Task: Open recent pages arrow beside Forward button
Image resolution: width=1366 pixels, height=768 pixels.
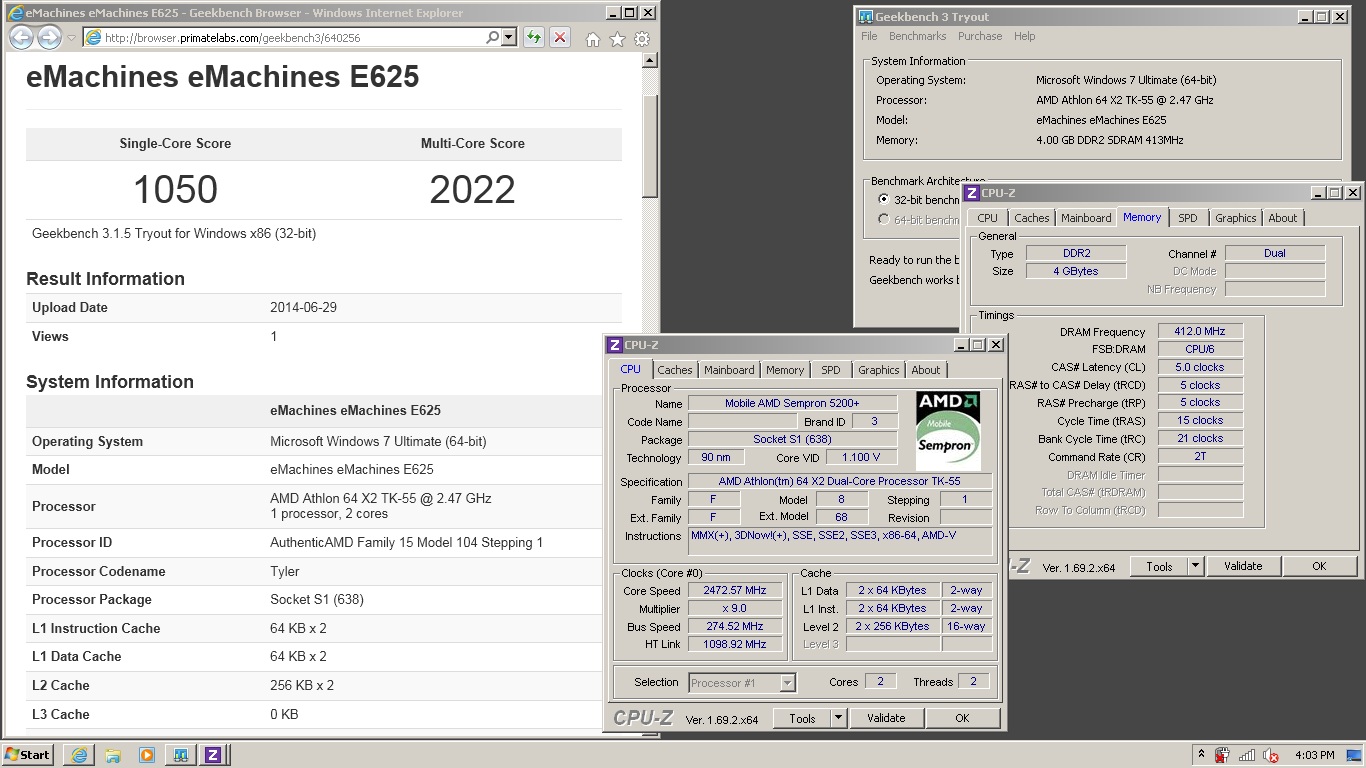Action: pyautogui.click(x=71, y=38)
